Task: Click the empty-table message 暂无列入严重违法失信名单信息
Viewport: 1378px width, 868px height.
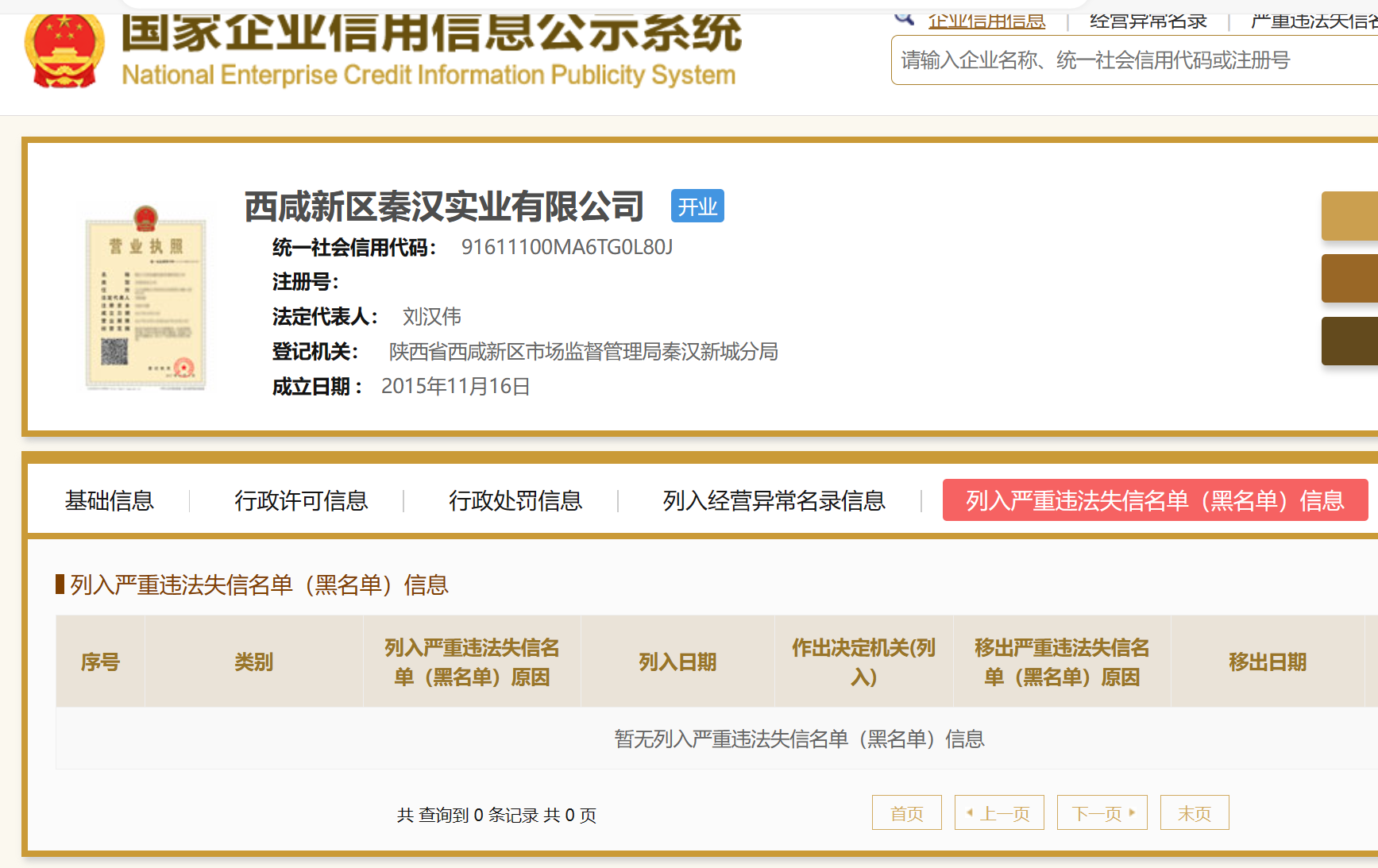Action: point(799,739)
